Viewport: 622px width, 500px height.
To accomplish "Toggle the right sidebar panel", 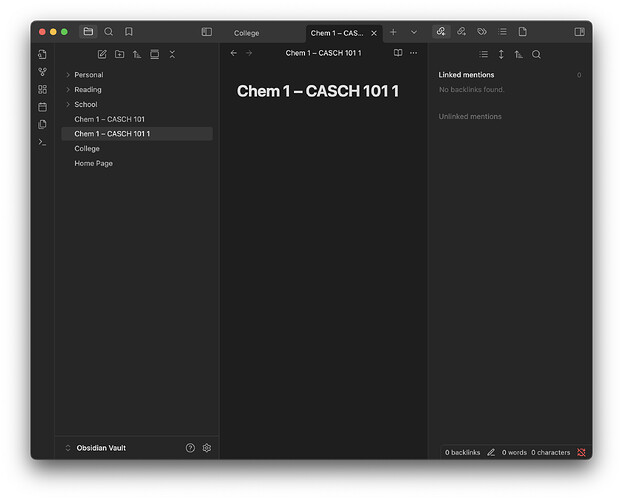I will pyautogui.click(x=579, y=32).
